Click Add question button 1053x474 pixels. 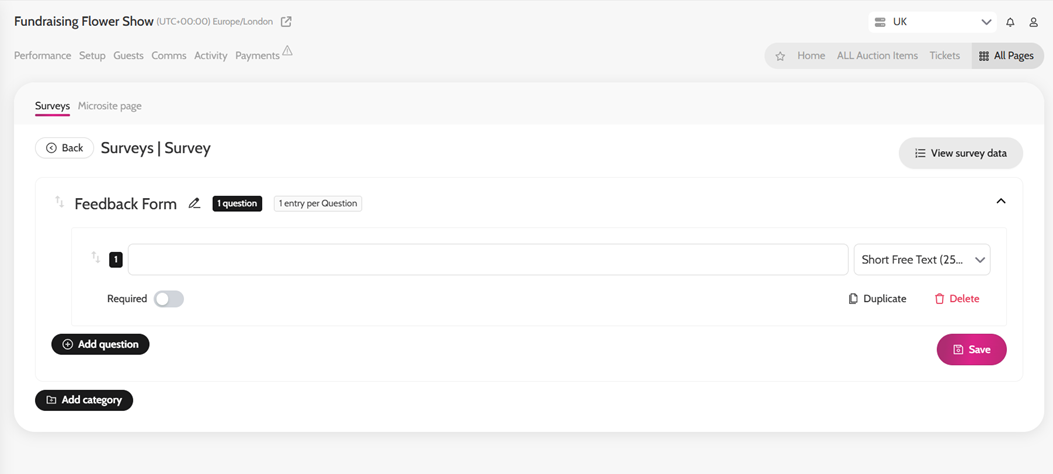click(x=100, y=344)
